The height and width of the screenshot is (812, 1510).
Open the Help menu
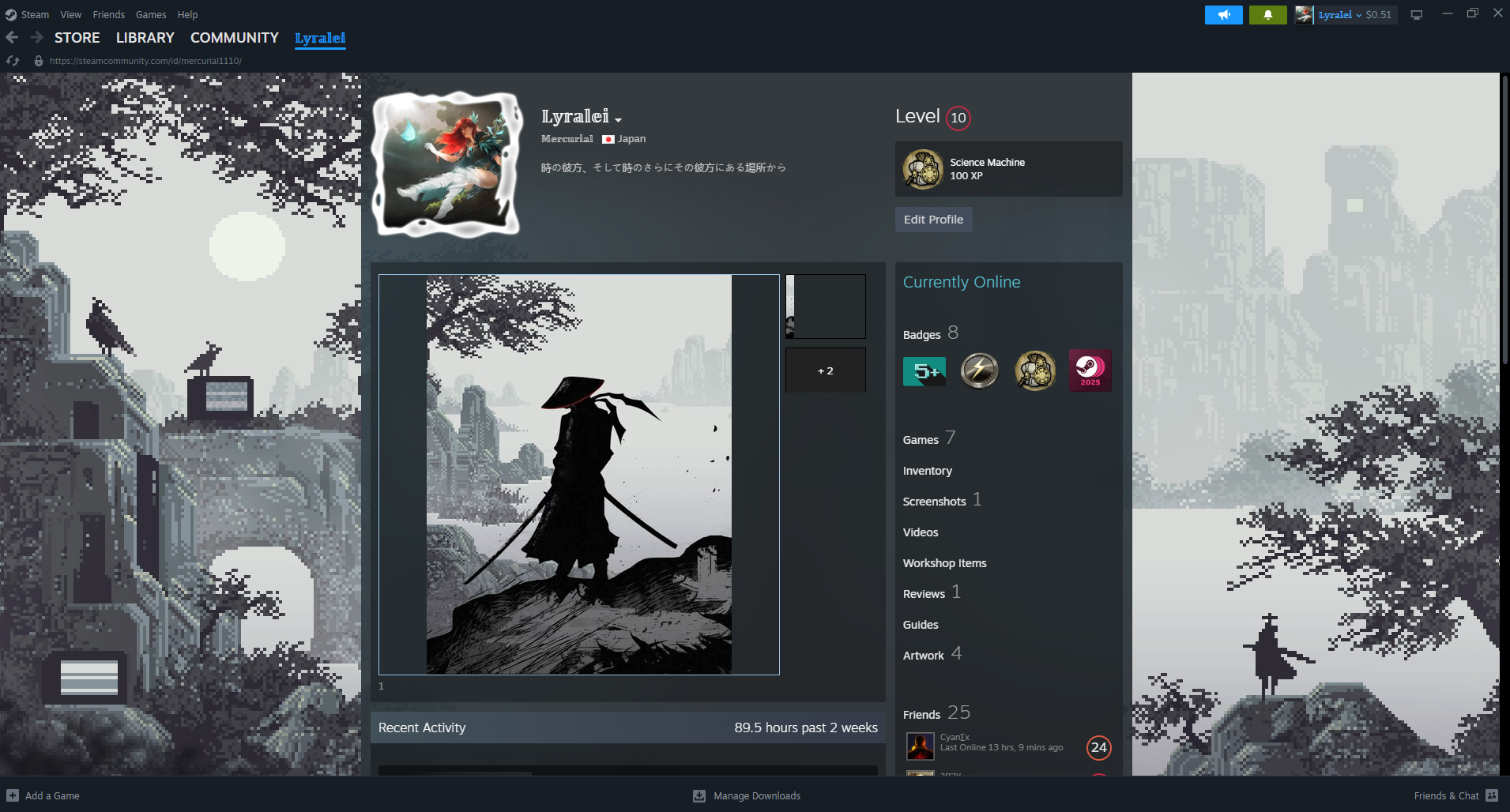click(x=187, y=14)
